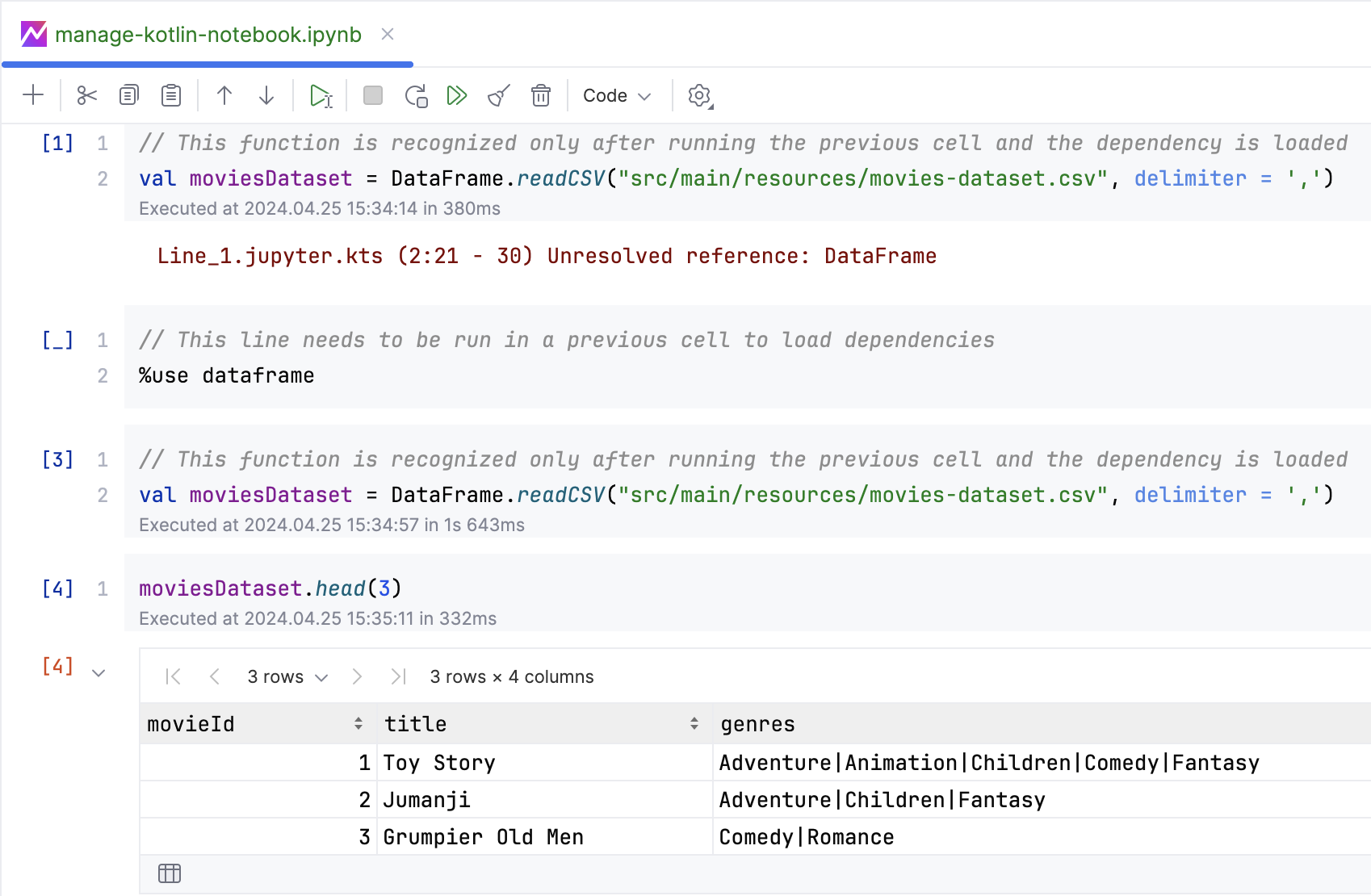Copy the selected cell
Screen dimensions: 1371x896
point(128,94)
